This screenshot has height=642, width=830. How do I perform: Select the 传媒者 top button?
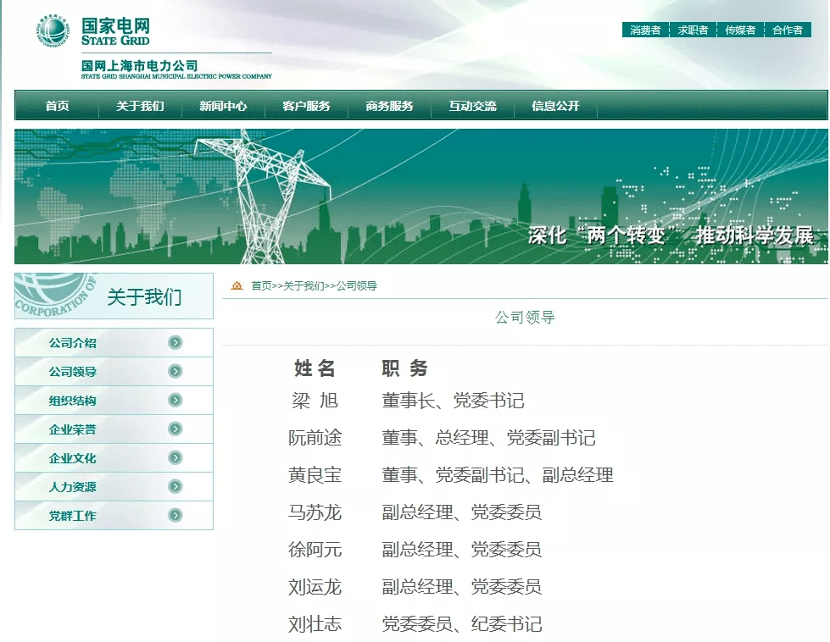tap(740, 30)
